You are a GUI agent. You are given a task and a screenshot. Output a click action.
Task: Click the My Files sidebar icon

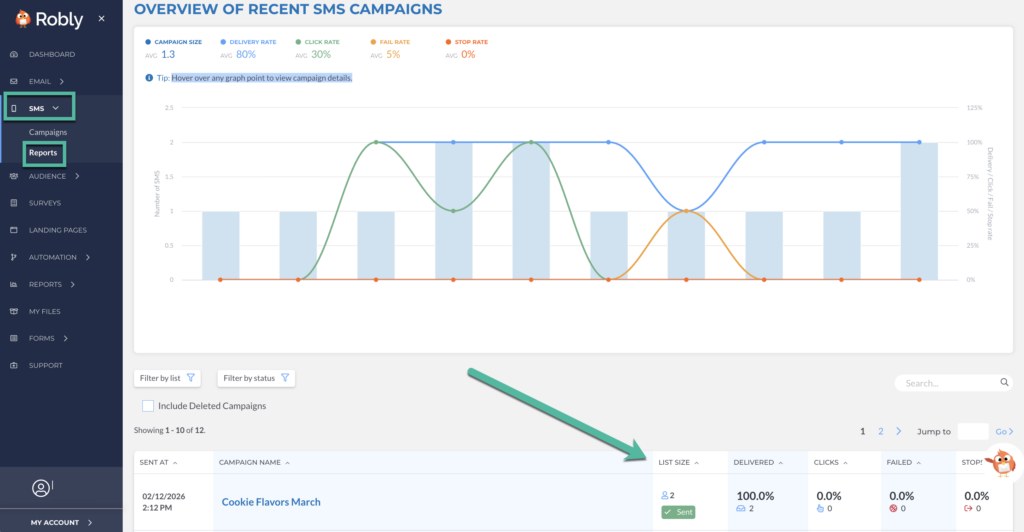pyautogui.click(x=14, y=311)
